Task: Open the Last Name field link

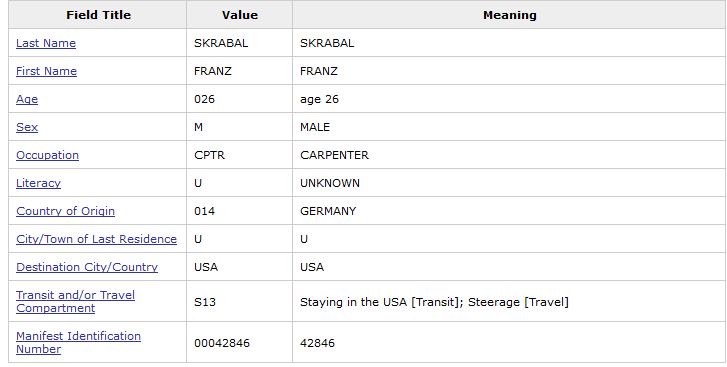Action: click(x=46, y=43)
